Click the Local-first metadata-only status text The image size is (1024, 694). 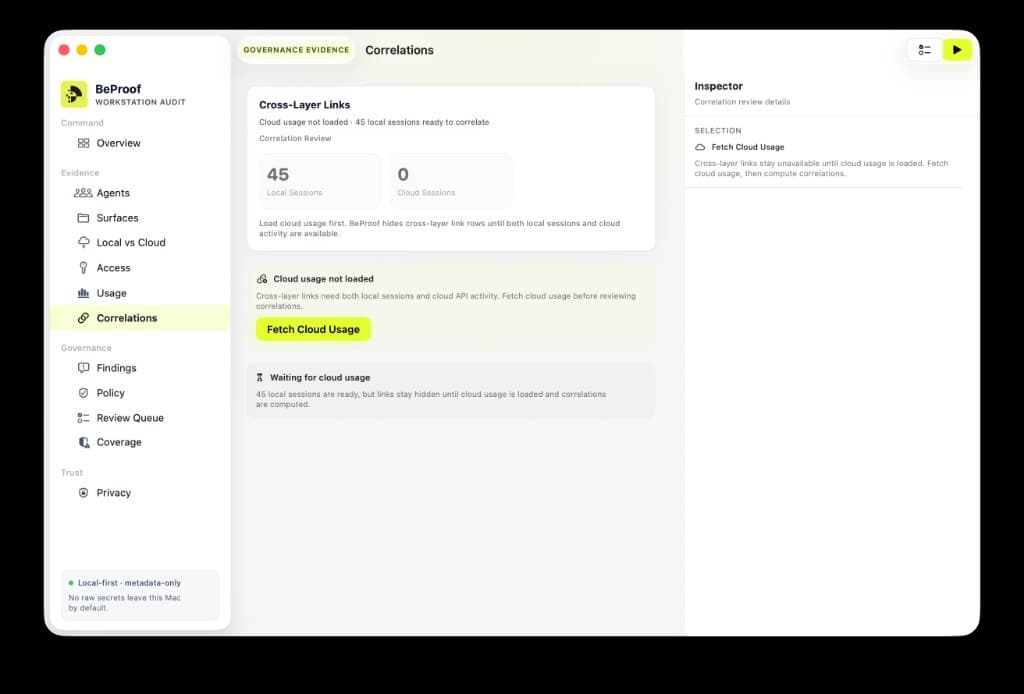pyautogui.click(x=129, y=583)
